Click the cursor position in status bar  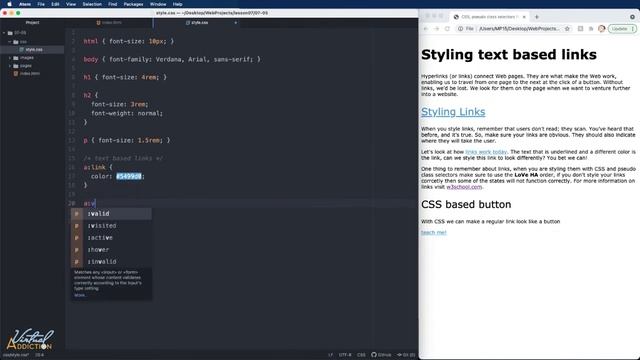coord(39,355)
